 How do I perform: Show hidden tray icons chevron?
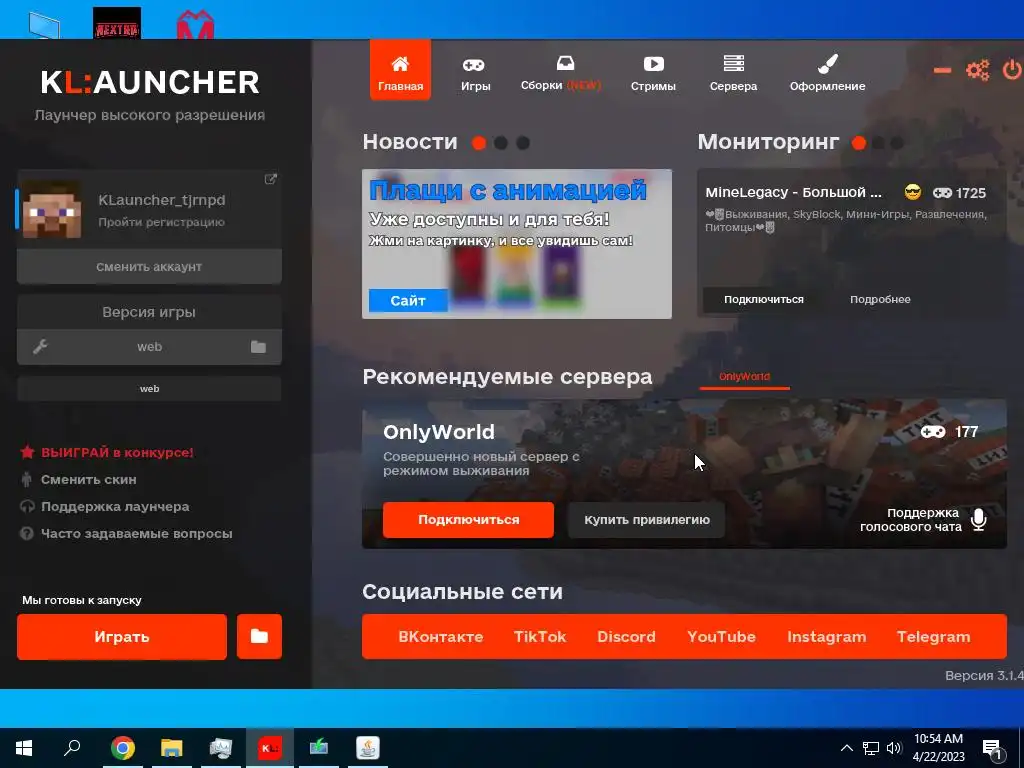(x=846, y=748)
